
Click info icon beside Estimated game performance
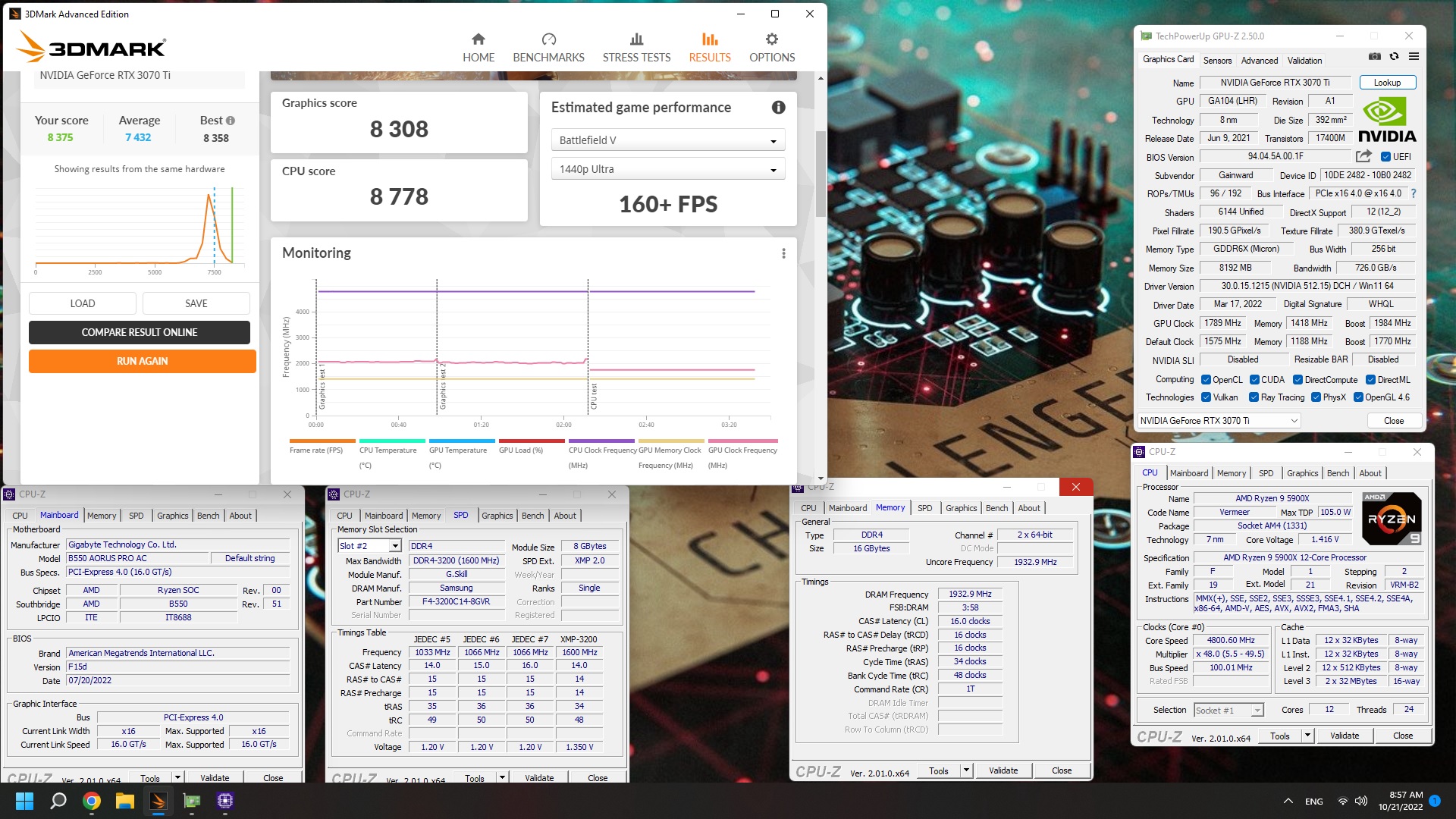point(778,107)
